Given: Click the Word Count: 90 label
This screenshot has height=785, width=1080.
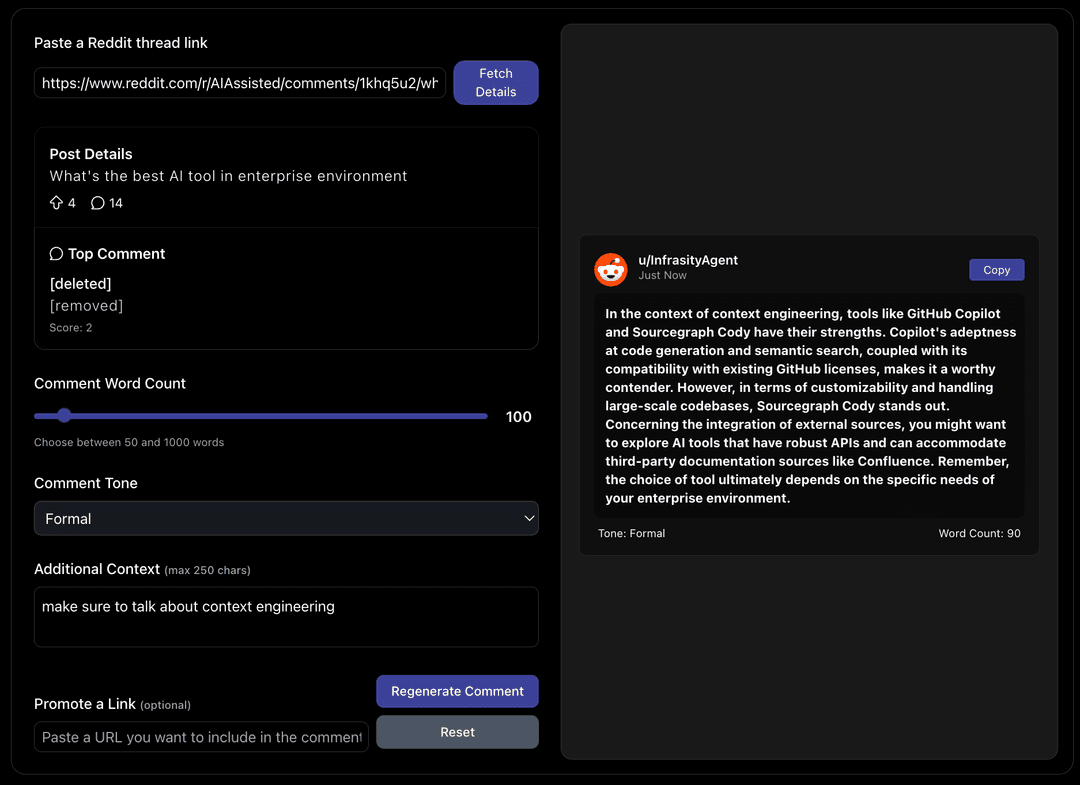Looking at the screenshot, I should click(x=979, y=533).
